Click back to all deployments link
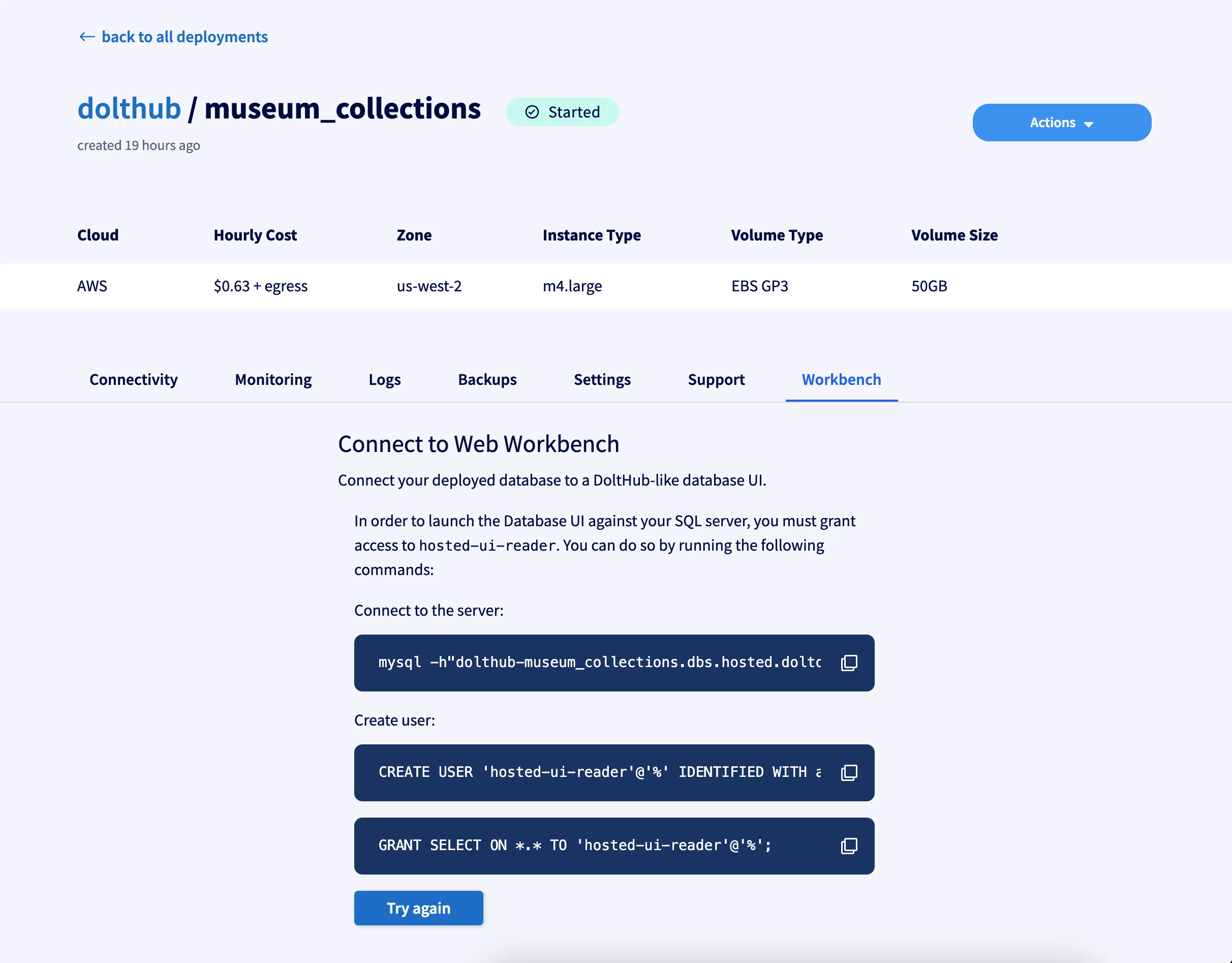This screenshot has height=963, width=1232. pyautogui.click(x=184, y=37)
